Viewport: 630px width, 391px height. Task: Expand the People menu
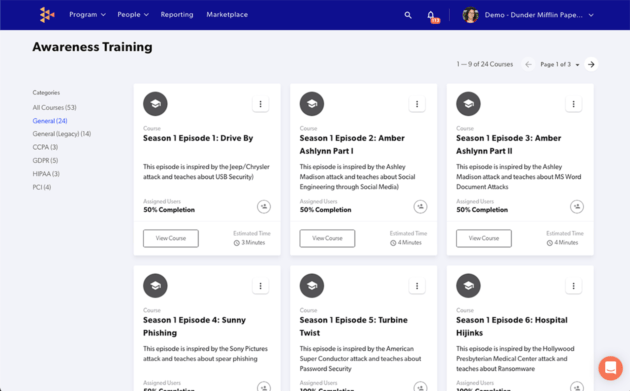tap(133, 14)
